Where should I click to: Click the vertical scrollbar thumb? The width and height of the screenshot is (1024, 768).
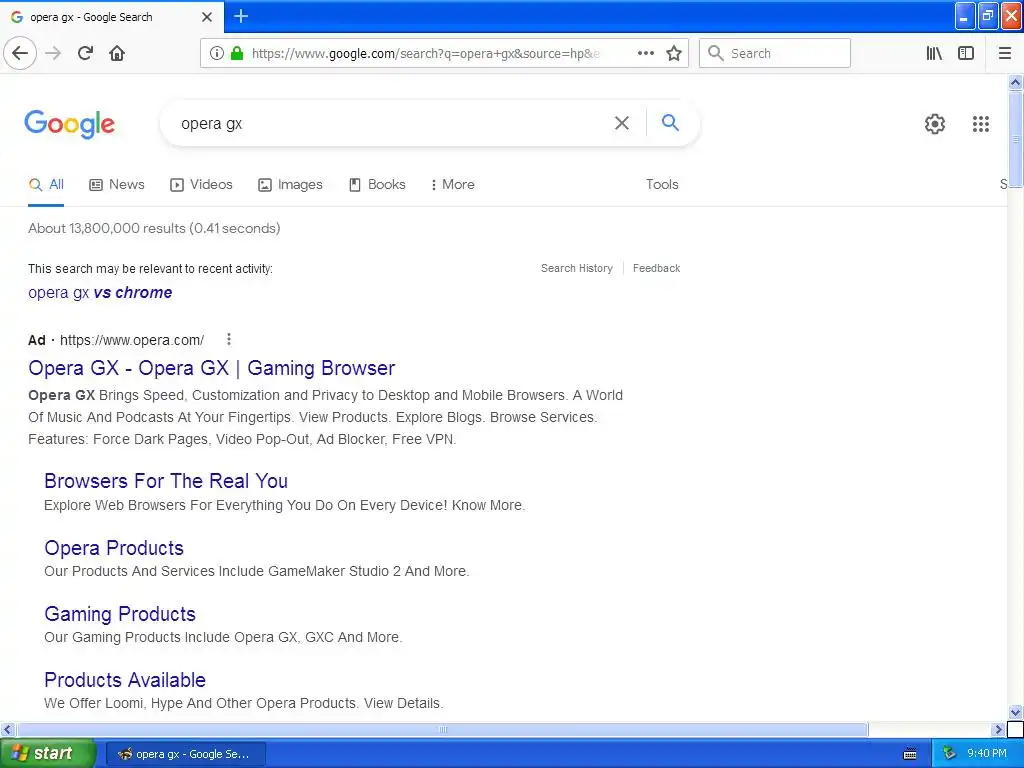[x=1015, y=139]
